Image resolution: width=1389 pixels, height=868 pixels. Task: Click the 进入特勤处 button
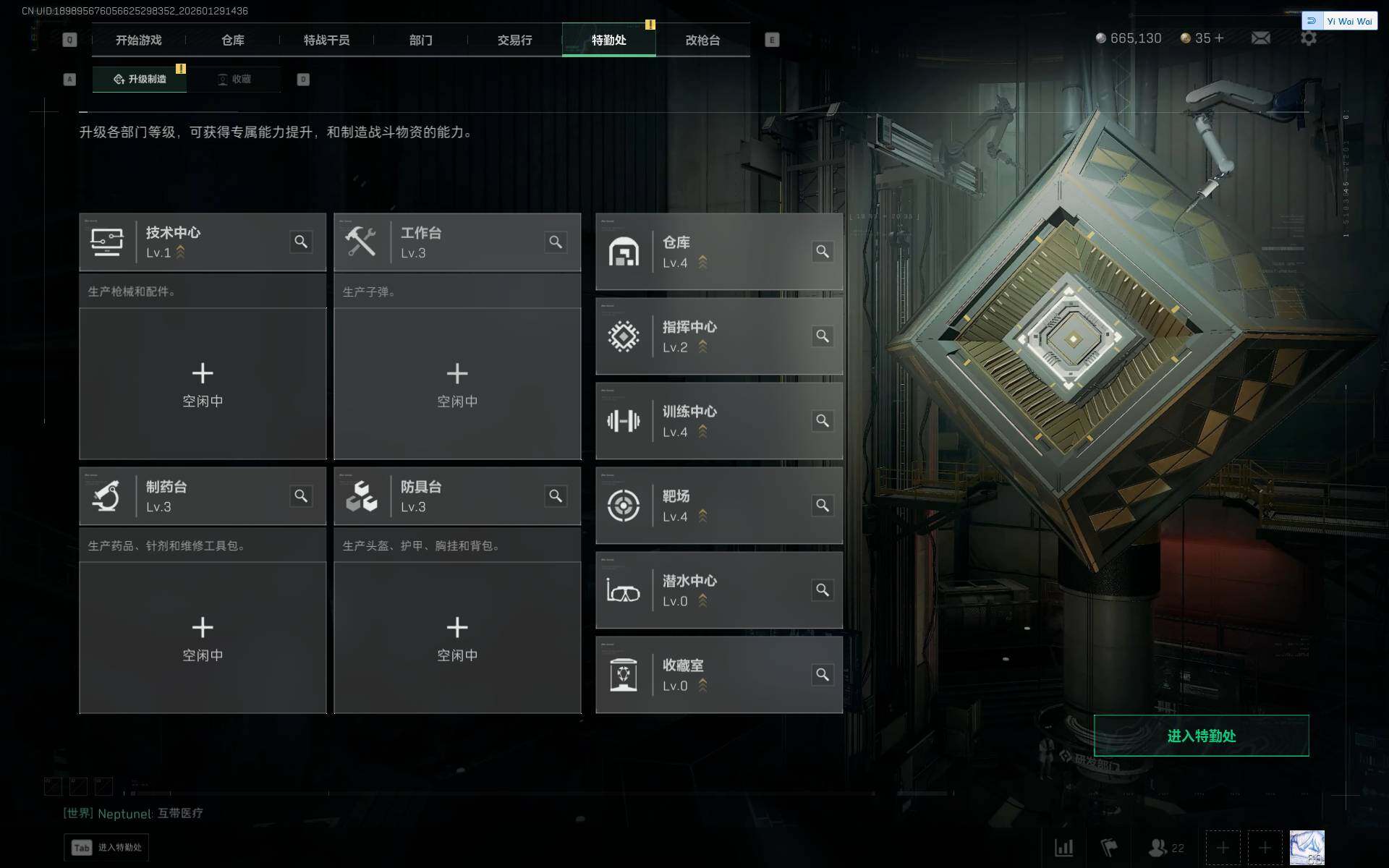[1201, 736]
